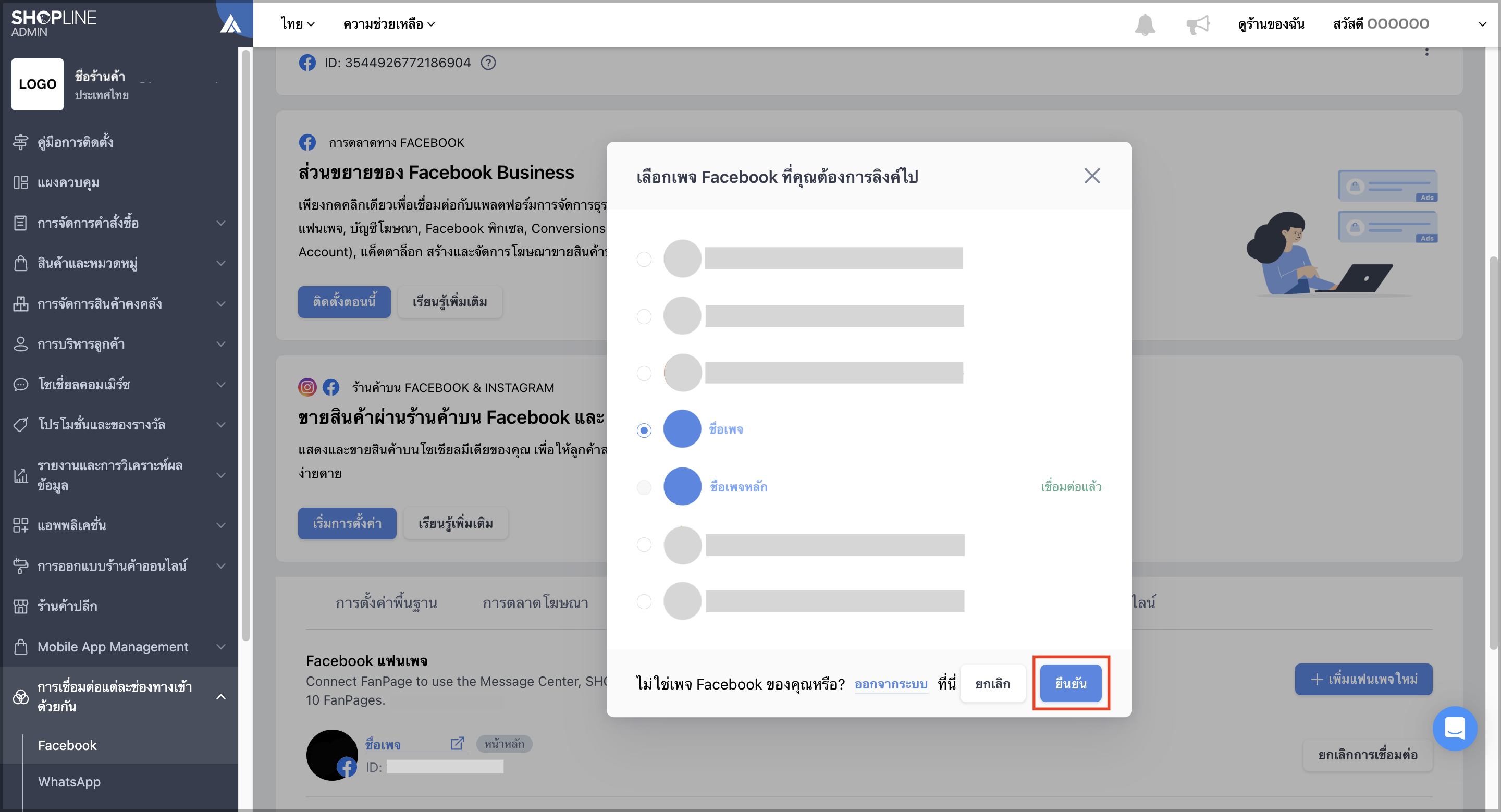
Task: Click เรียนรู้เพิ่มเติม under Facebook Business
Action: tap(449, 302)
